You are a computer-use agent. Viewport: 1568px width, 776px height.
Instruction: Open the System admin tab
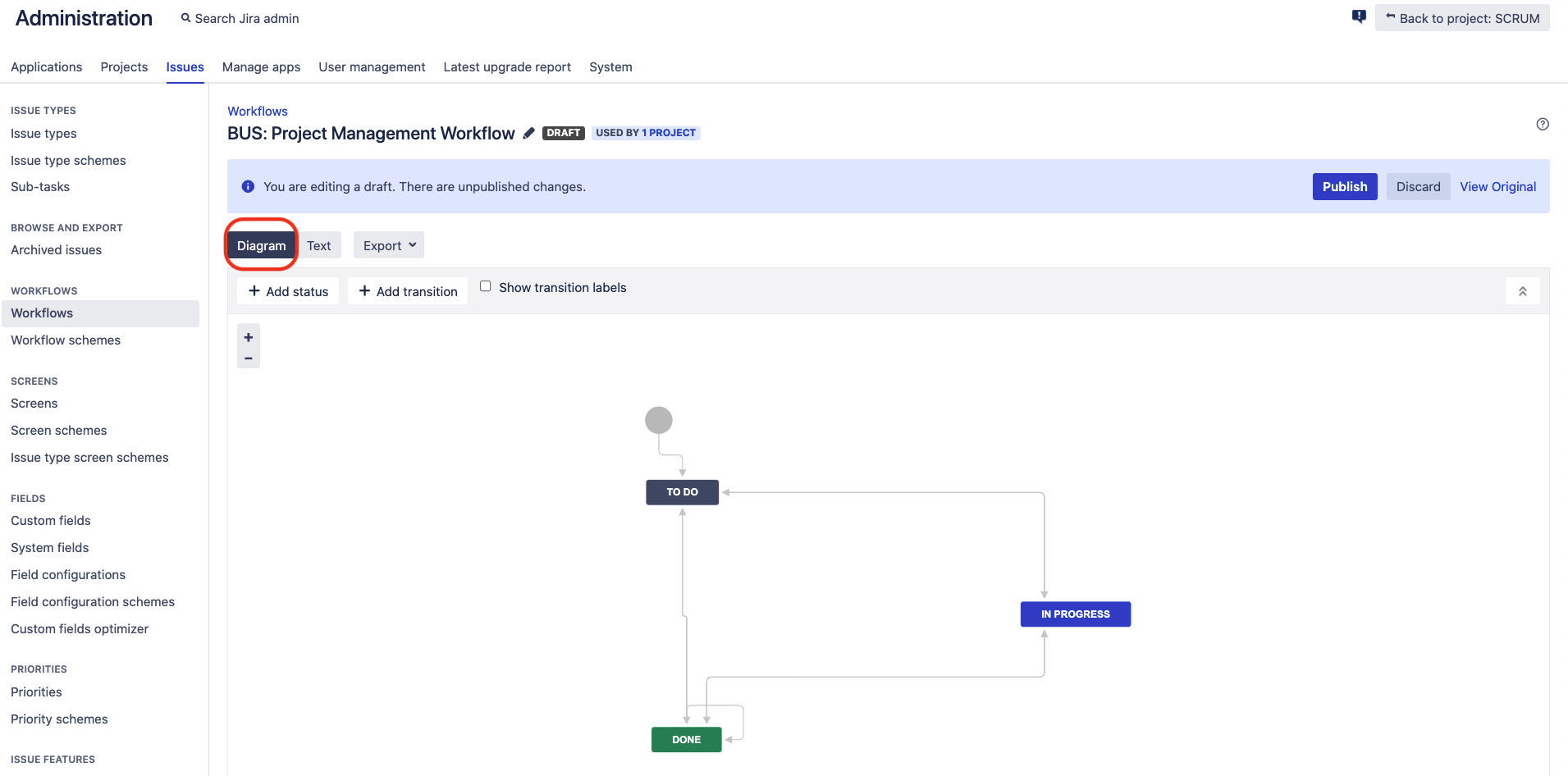[610, 66]
